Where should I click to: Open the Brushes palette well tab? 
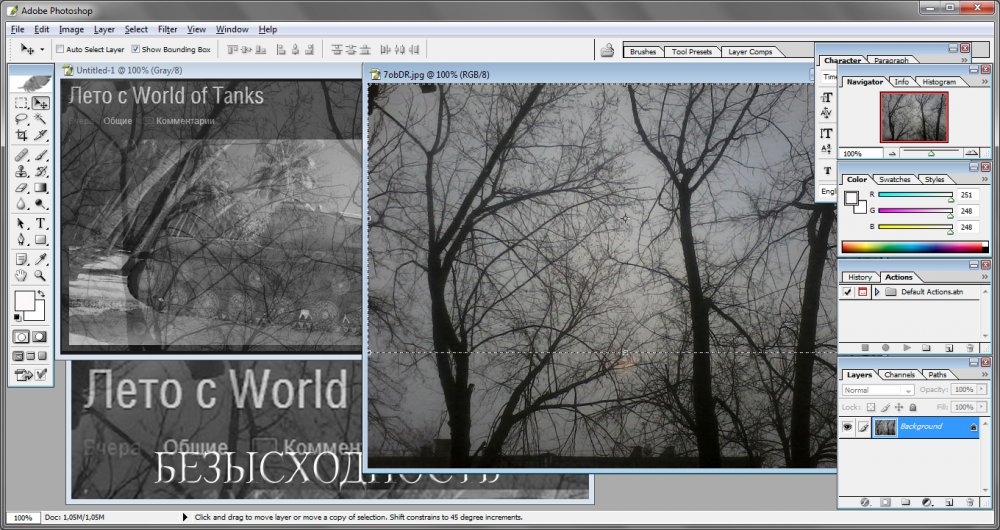643,51
